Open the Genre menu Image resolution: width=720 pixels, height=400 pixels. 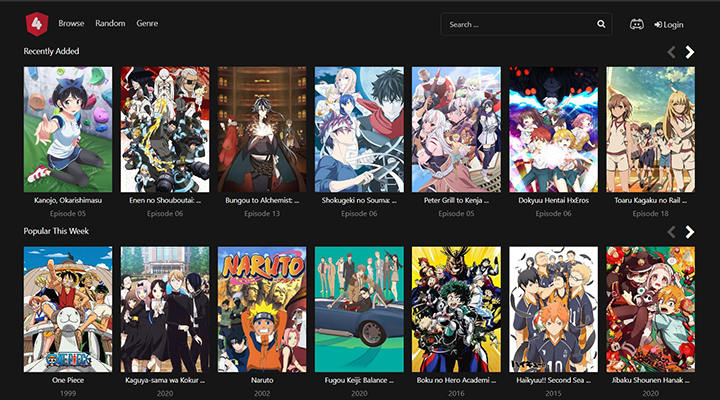click(x=147, y=23)
